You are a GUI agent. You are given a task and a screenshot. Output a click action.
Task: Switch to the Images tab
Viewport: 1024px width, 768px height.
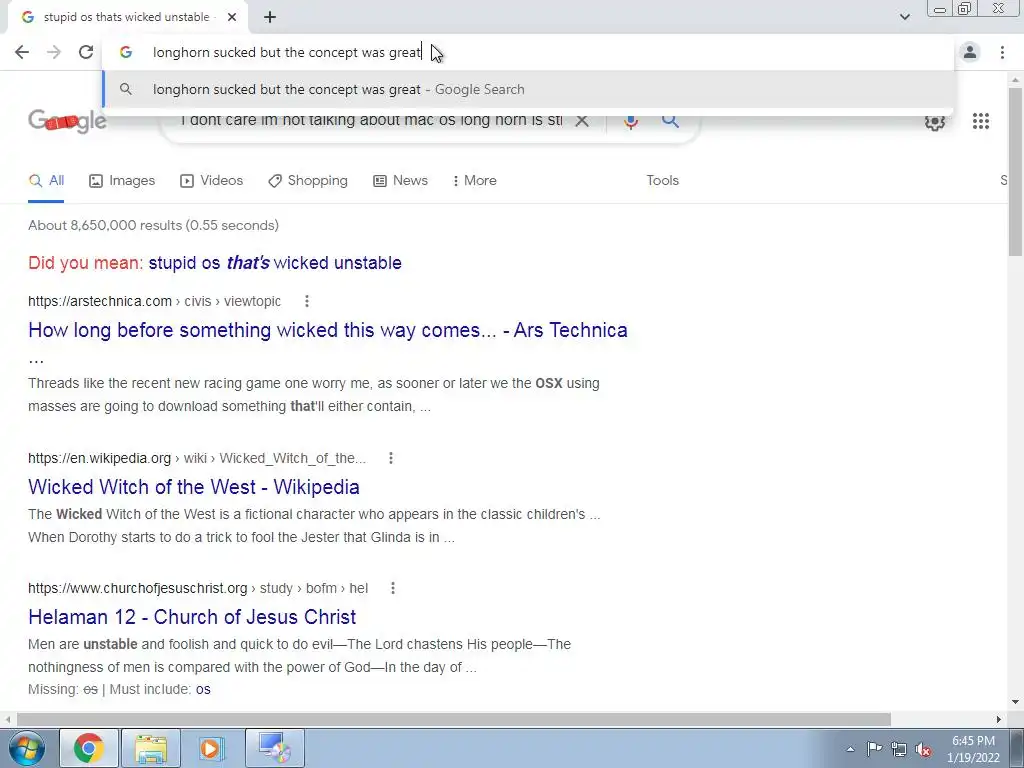click(122, 181)
